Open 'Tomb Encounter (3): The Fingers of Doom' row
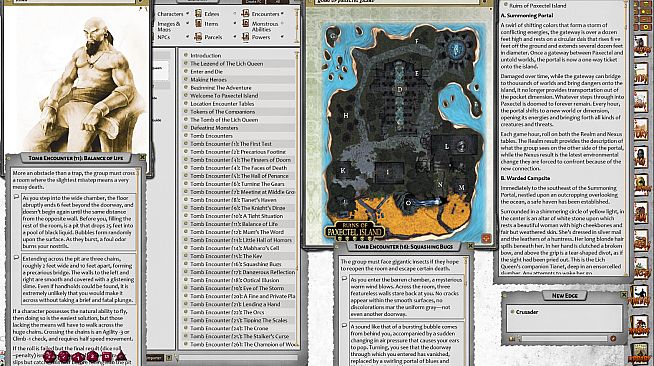 coord(240,160)
